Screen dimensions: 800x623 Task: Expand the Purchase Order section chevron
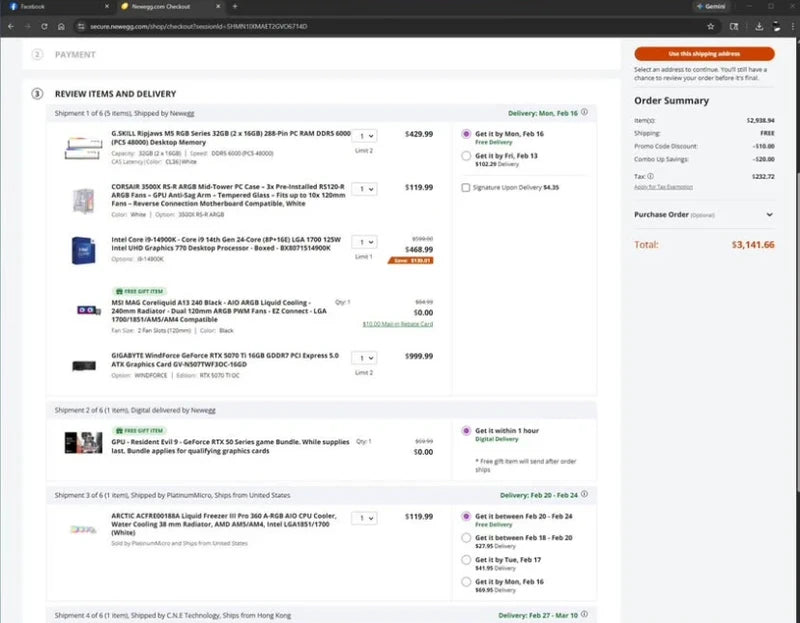(769, 215)
